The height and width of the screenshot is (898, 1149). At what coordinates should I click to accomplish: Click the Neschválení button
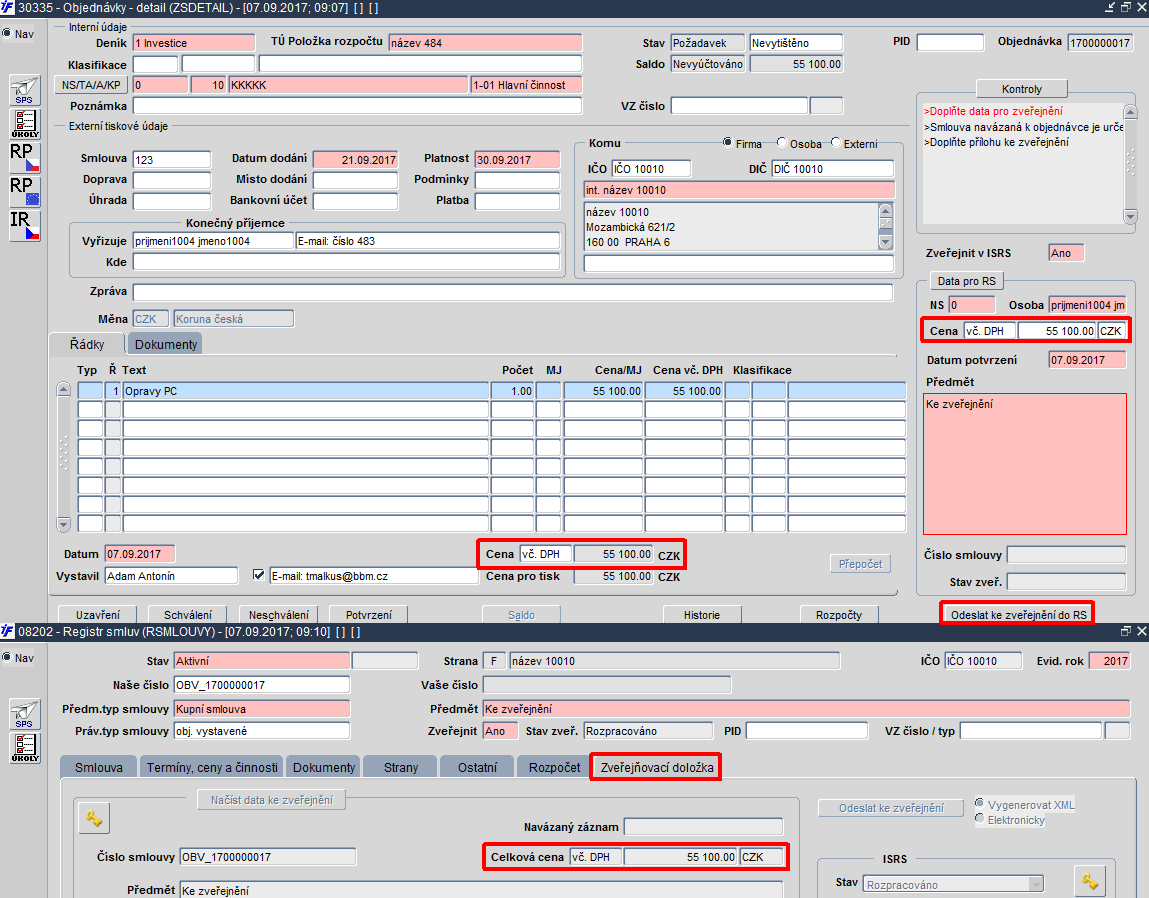coord(278,614)
